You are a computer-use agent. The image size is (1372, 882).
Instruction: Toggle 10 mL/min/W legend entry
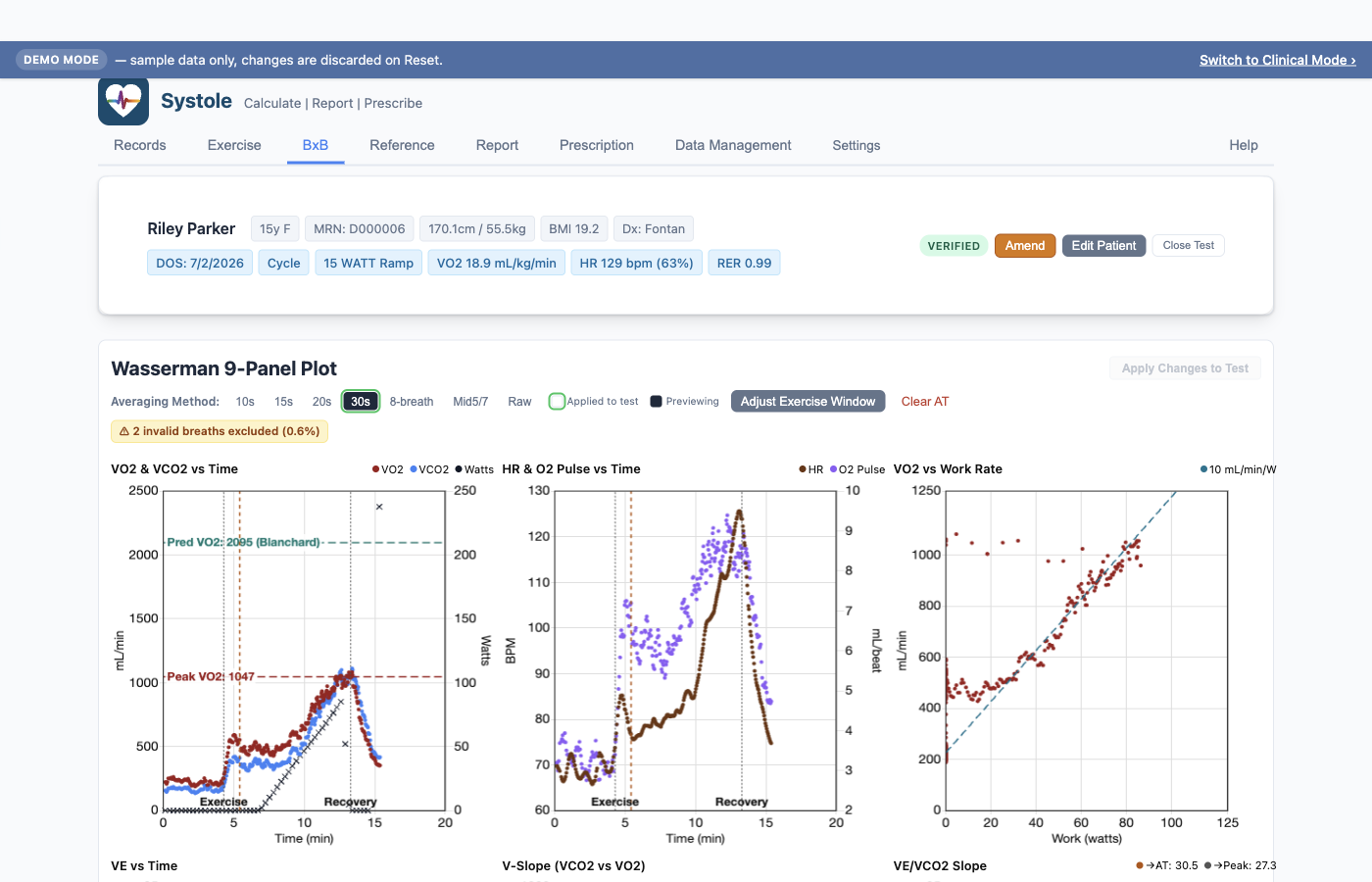[1238, 469]
